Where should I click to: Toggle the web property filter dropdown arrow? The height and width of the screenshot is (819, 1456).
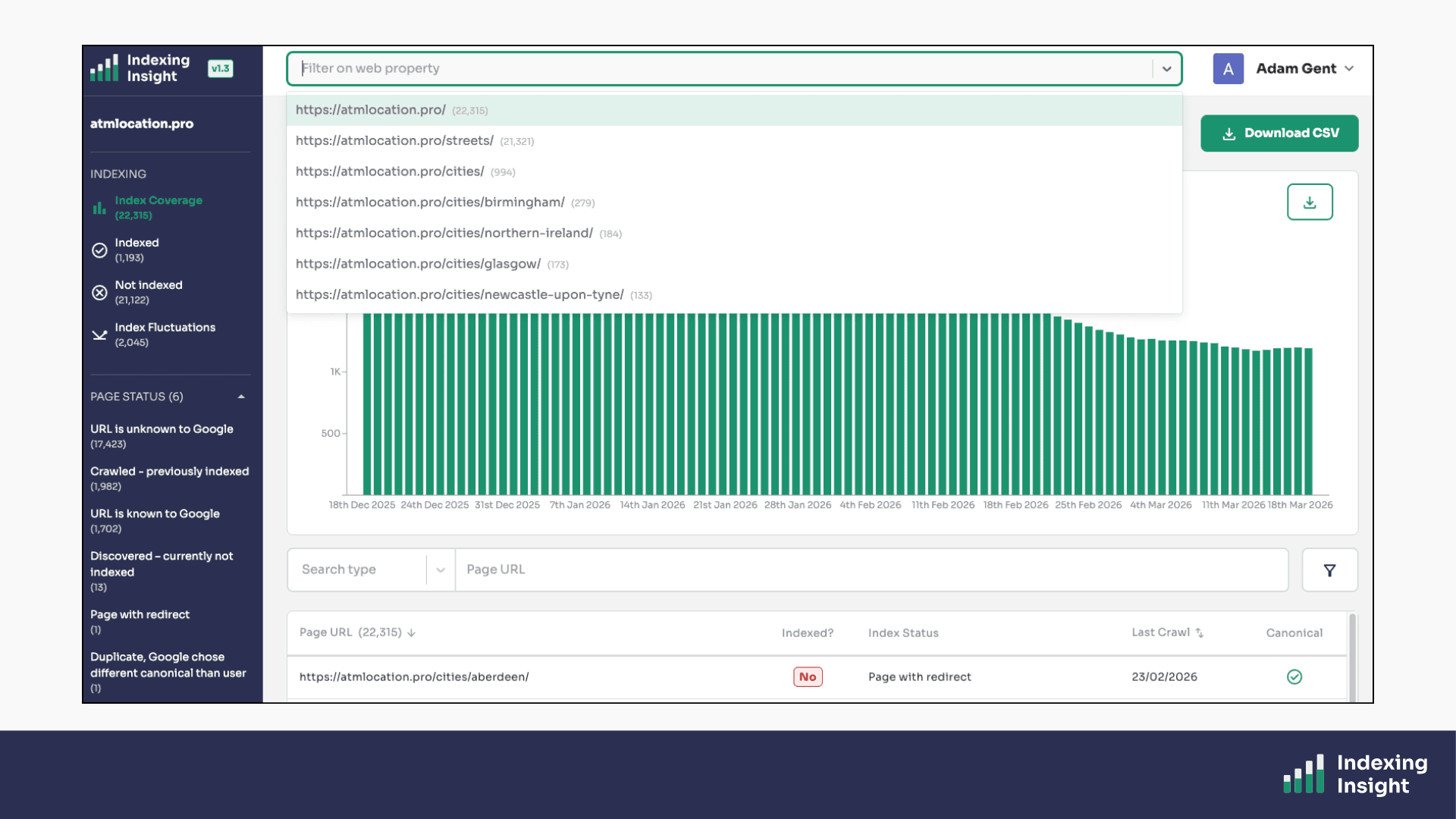coord(1166,69)
